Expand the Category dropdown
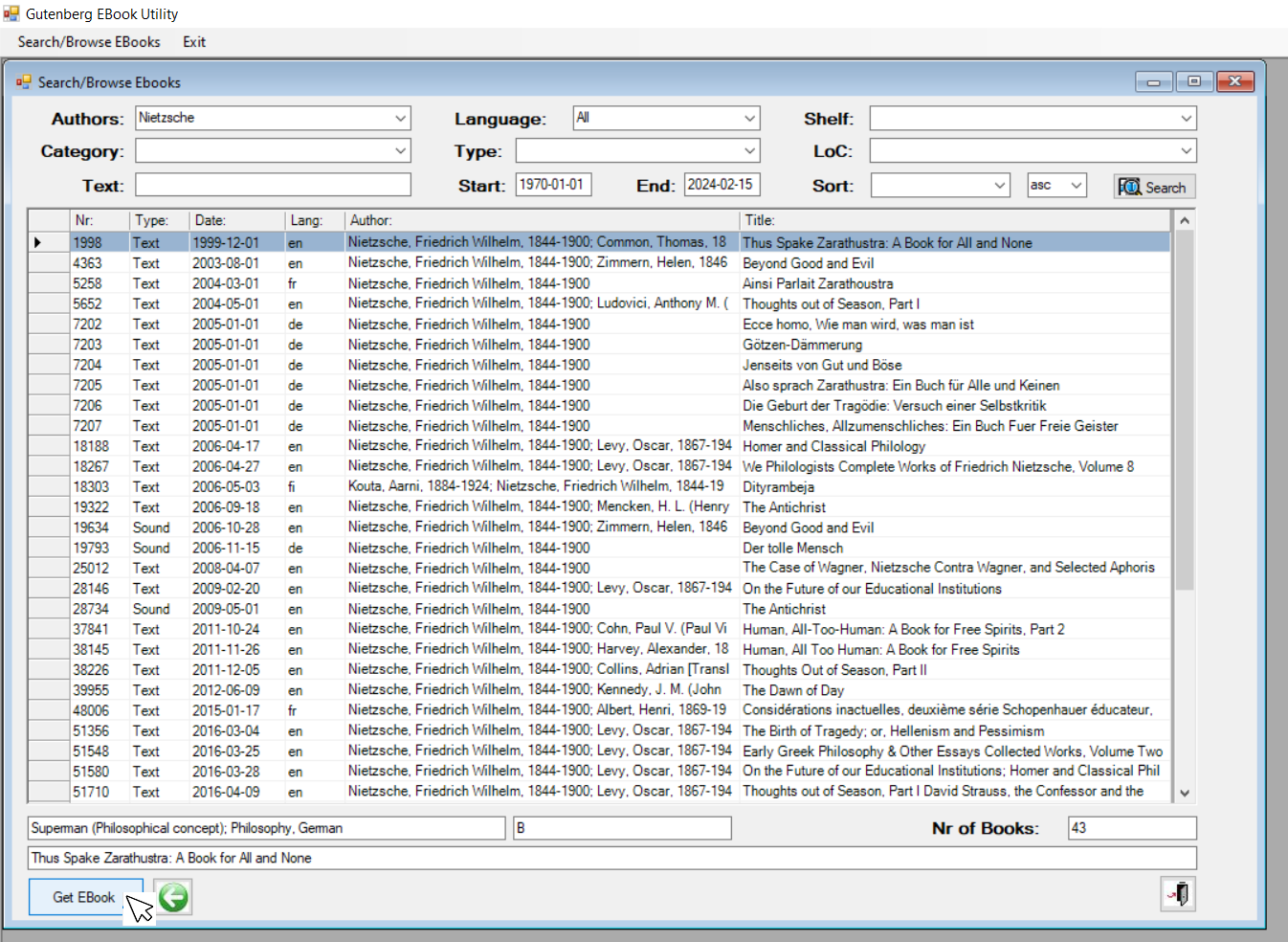Viewport: 1288px width, 942px height. click(401, 150)
